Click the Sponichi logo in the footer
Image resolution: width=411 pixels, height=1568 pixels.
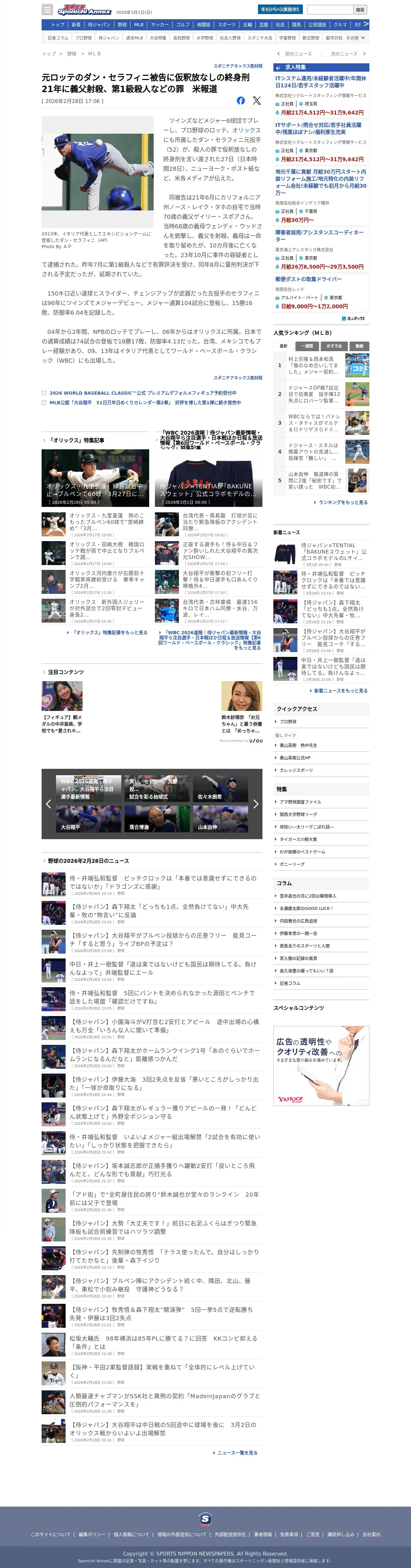(205, 1519)
